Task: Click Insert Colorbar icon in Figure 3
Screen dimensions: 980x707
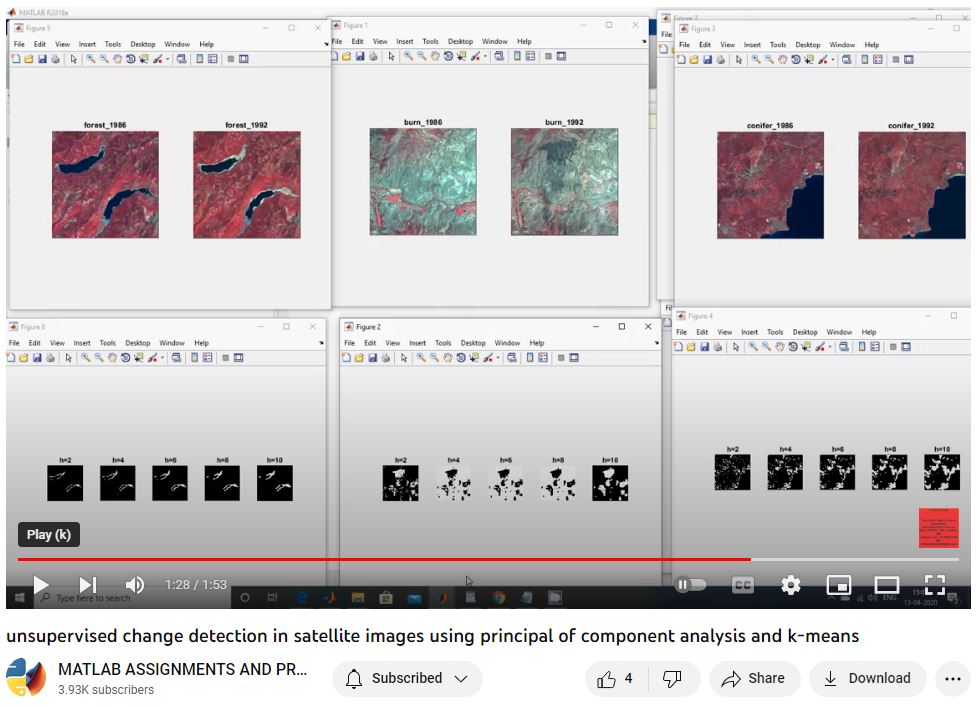Action: click(x=865, y=59)
